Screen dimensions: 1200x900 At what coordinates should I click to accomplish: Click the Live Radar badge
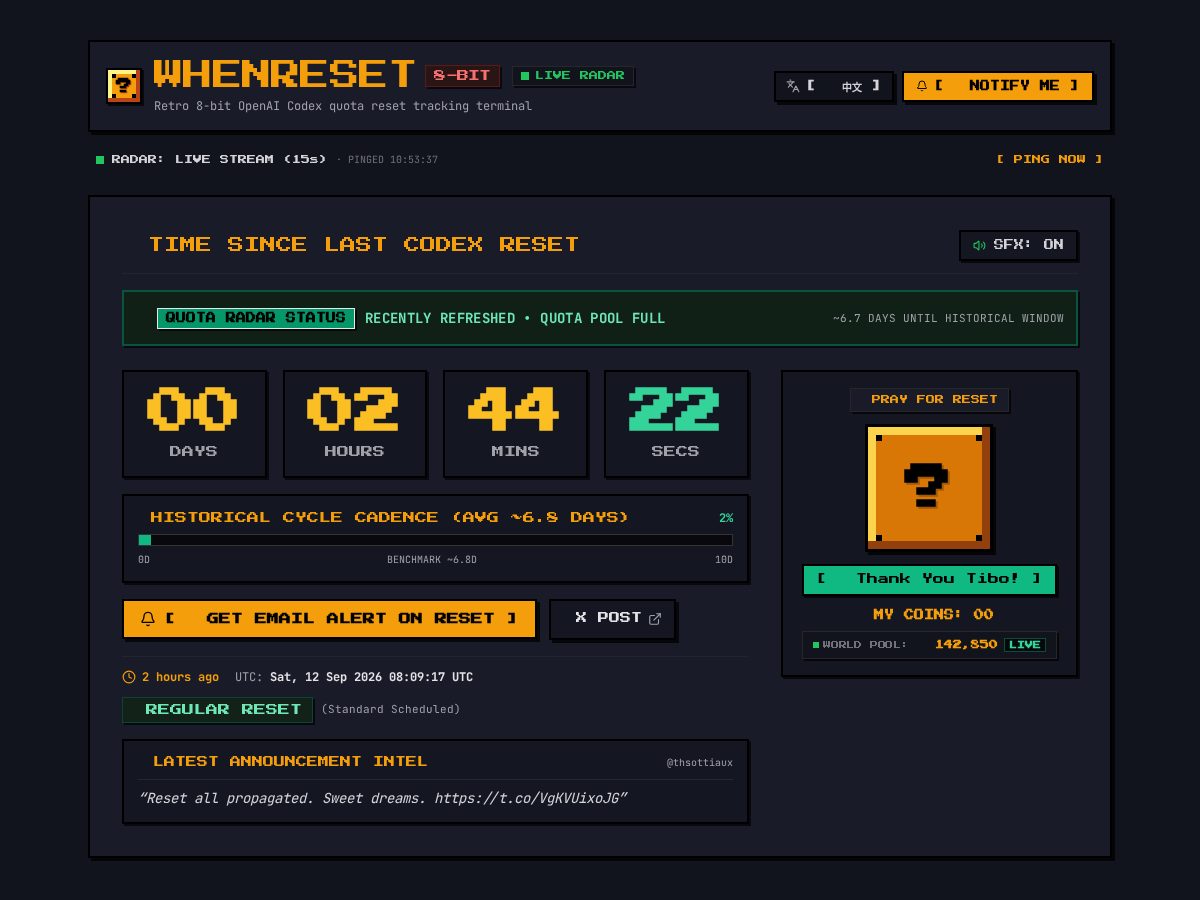coord(573,76)
